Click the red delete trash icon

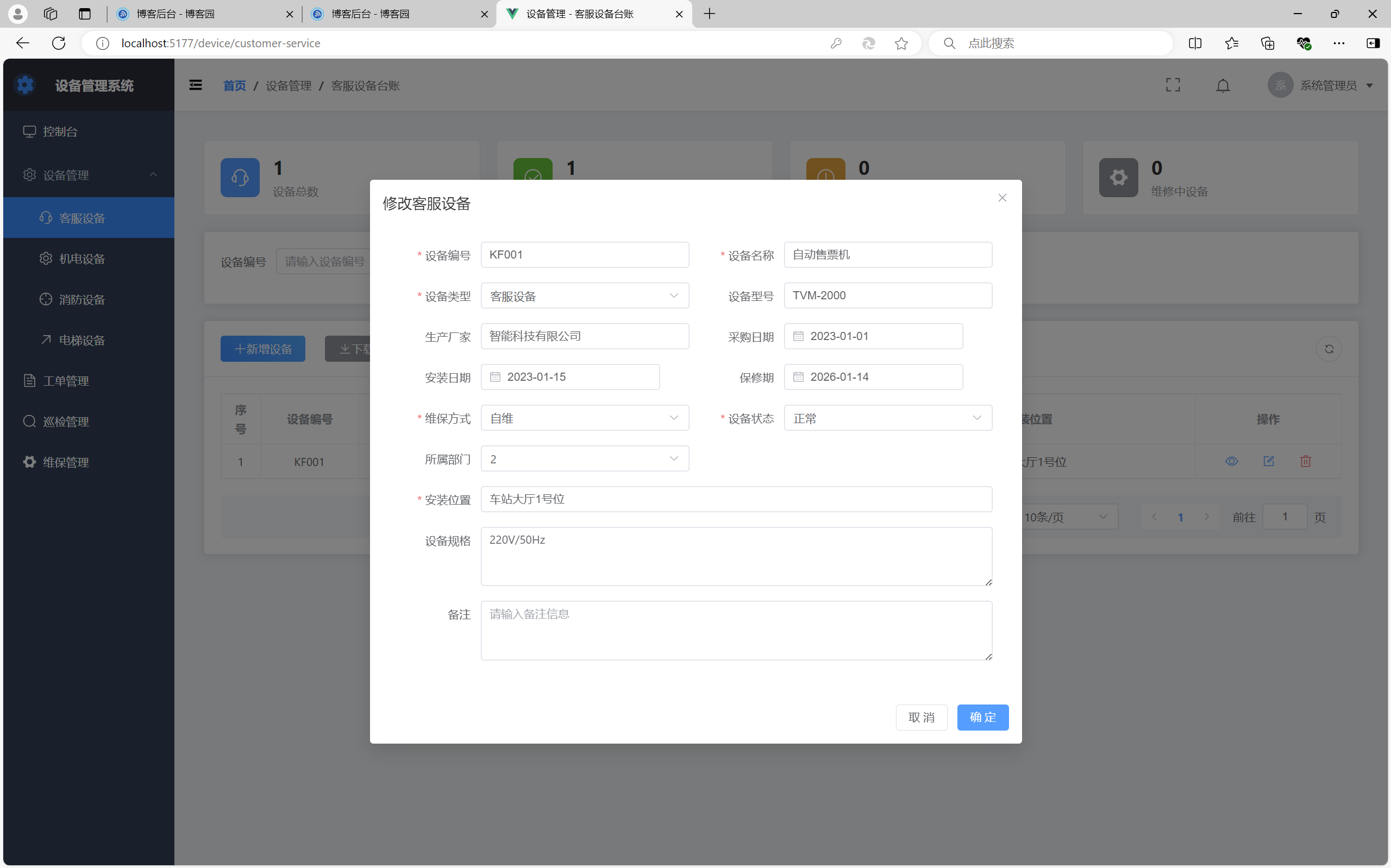point(1305,461)
